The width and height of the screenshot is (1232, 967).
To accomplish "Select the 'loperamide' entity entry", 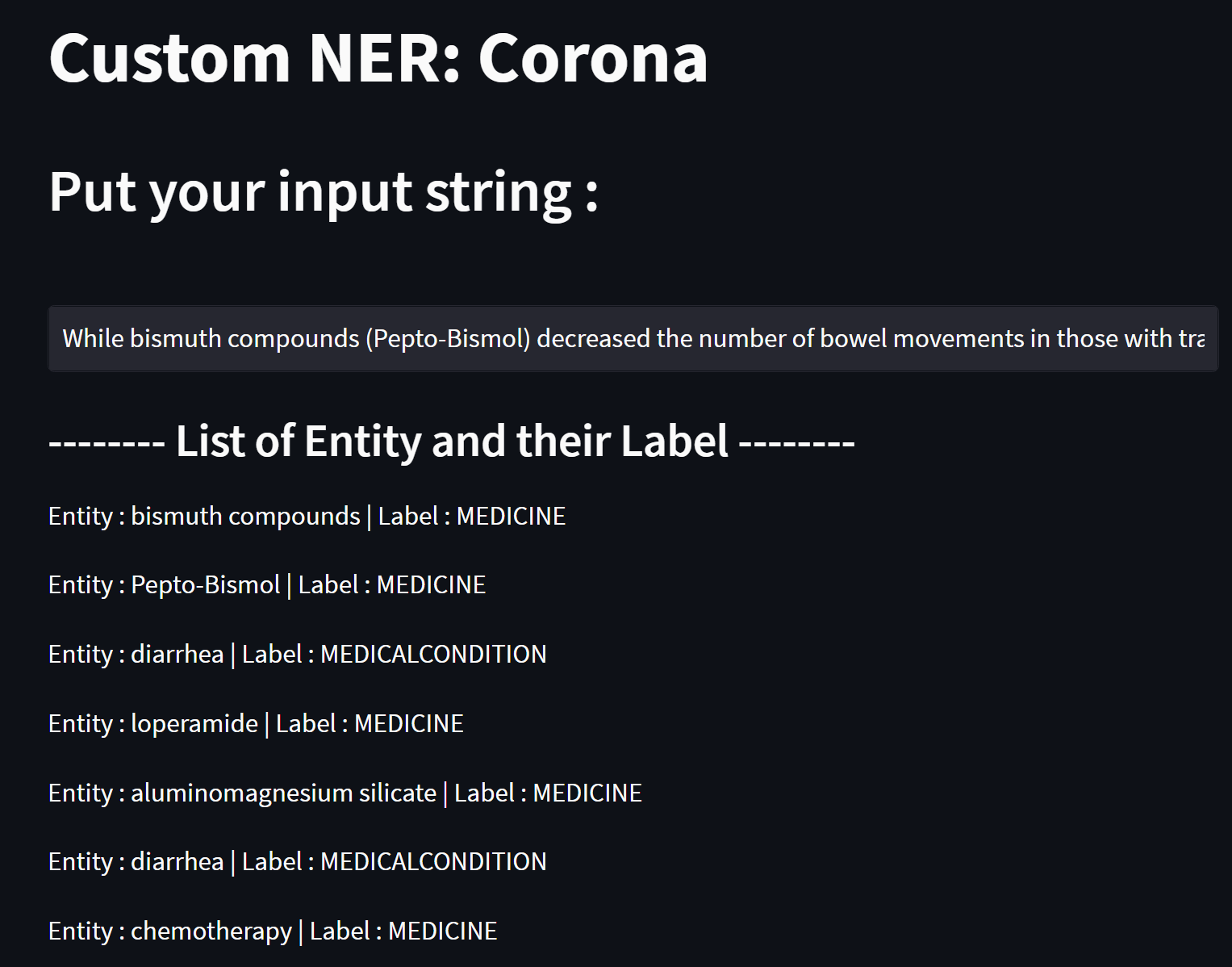I will [x=193, y=723].
